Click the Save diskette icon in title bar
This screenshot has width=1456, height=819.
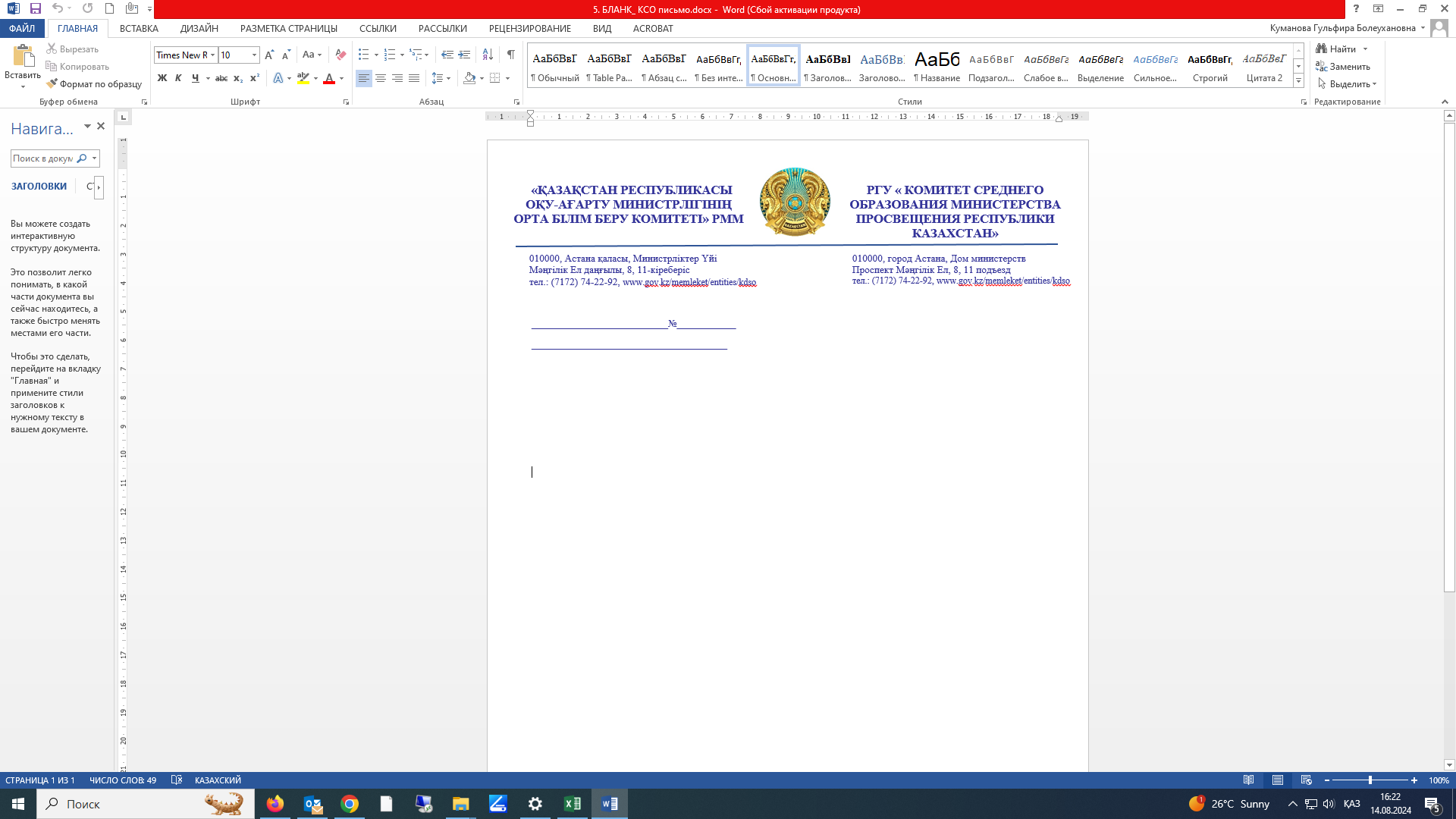tap(36, 8)
